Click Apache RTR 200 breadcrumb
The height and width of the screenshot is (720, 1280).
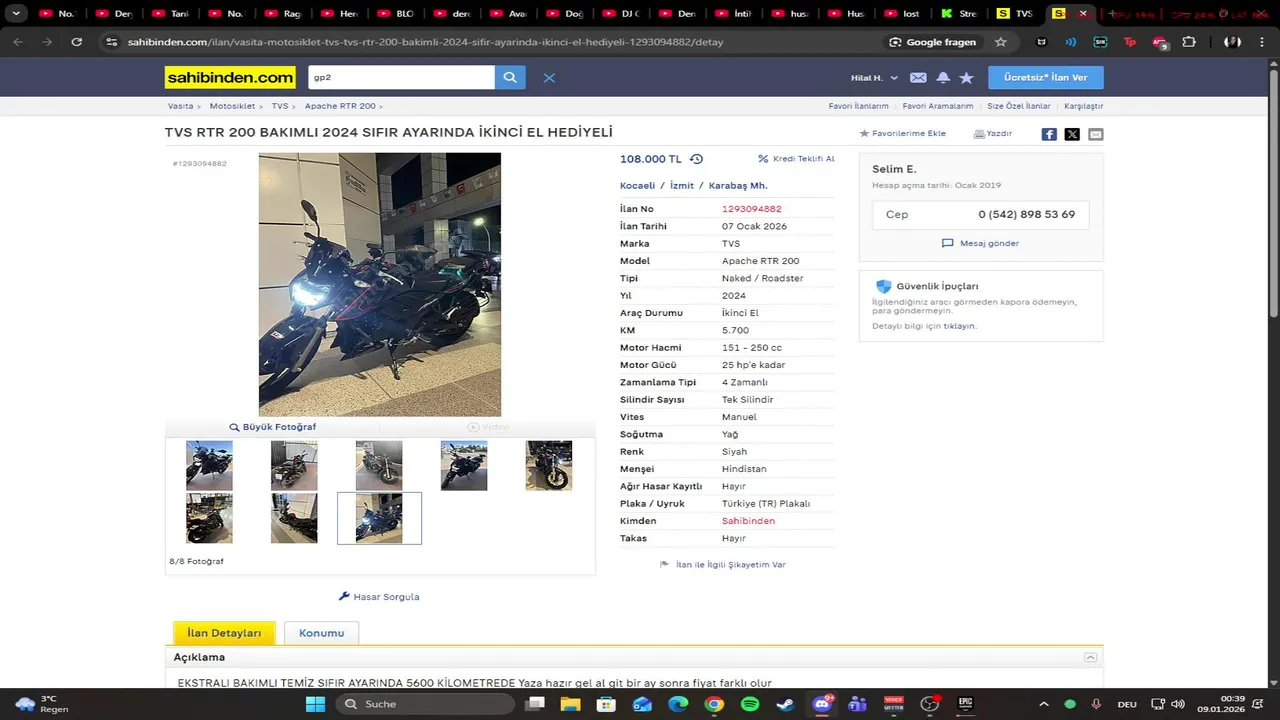tap(340, 106)
